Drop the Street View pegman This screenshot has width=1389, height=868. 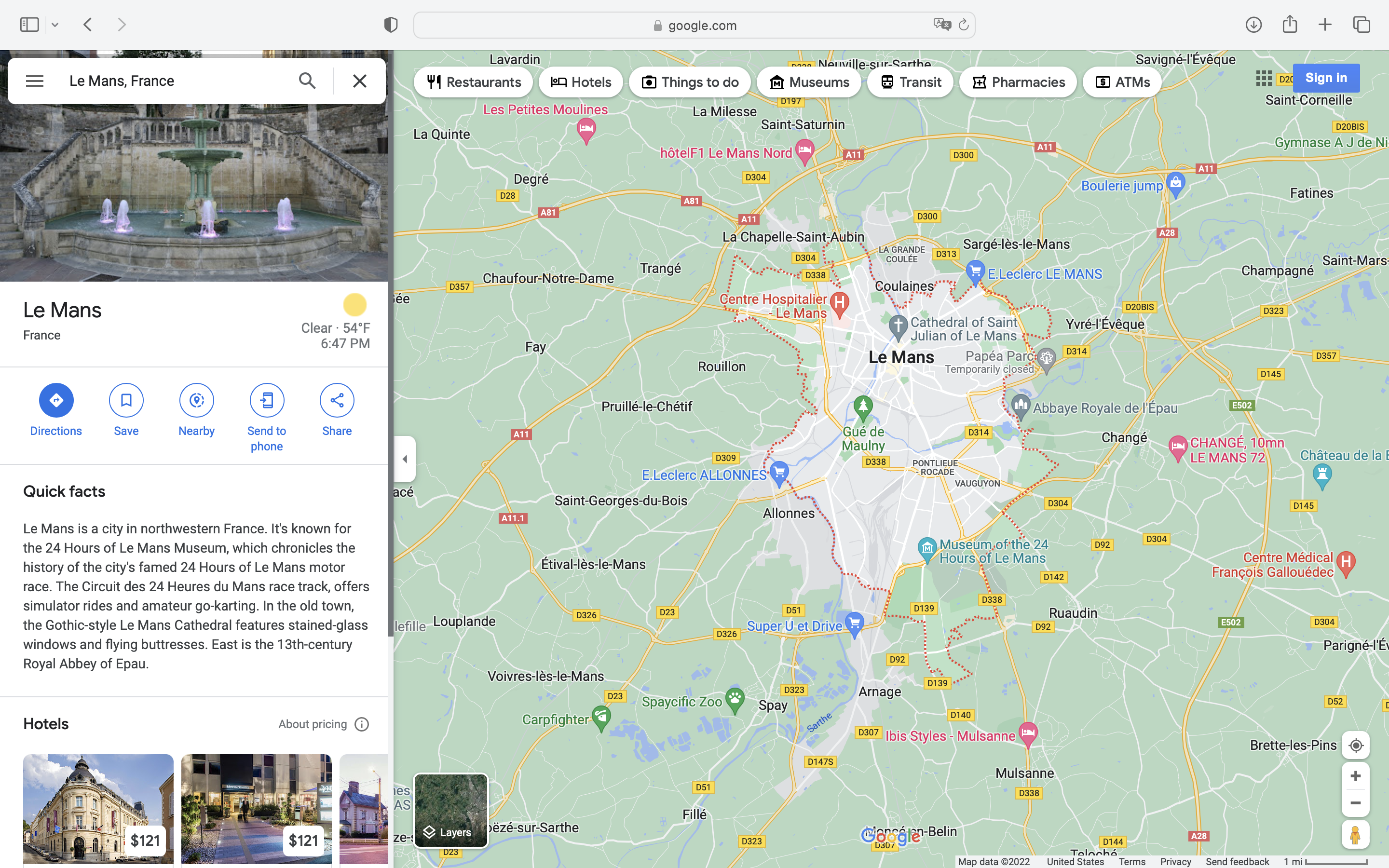(x=1355, y=835)
